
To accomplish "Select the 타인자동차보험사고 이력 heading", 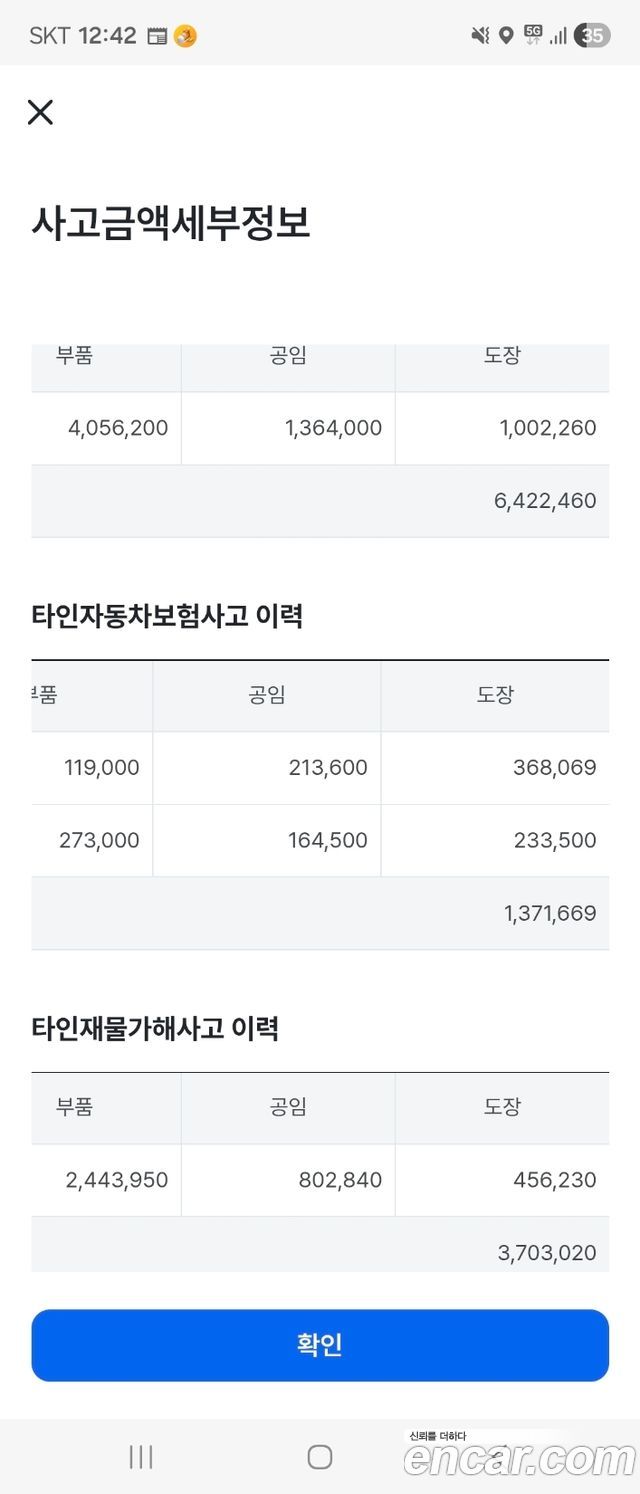I will pyautogui.click(x=167, y=616).
